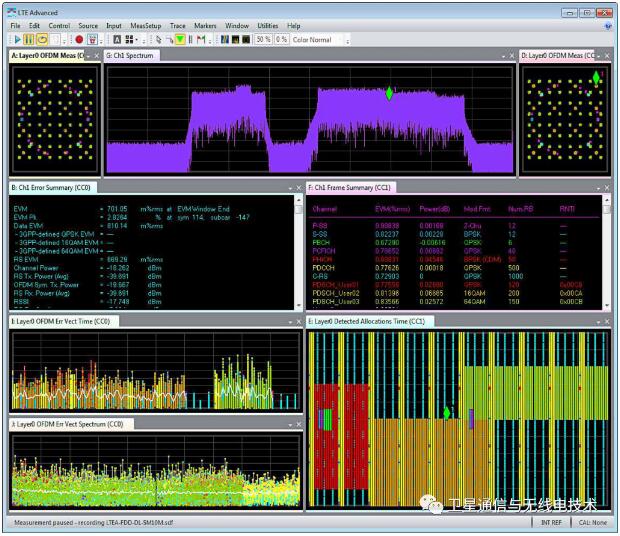
Task: Open the Markers menu
Action: (x=206, y=24)
